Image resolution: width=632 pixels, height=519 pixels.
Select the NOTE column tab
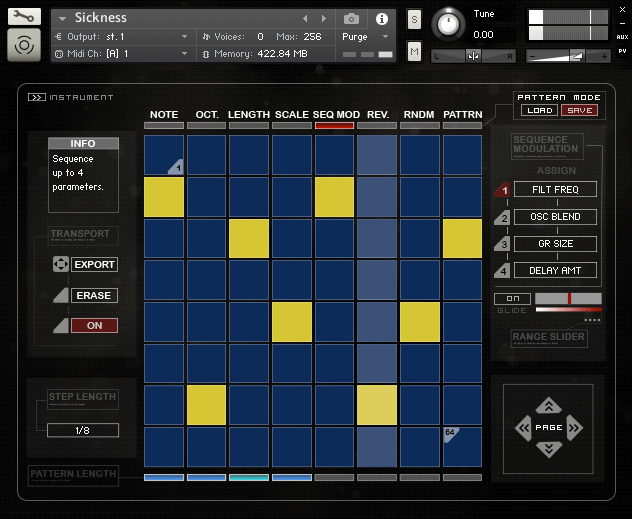click(164, 115)
